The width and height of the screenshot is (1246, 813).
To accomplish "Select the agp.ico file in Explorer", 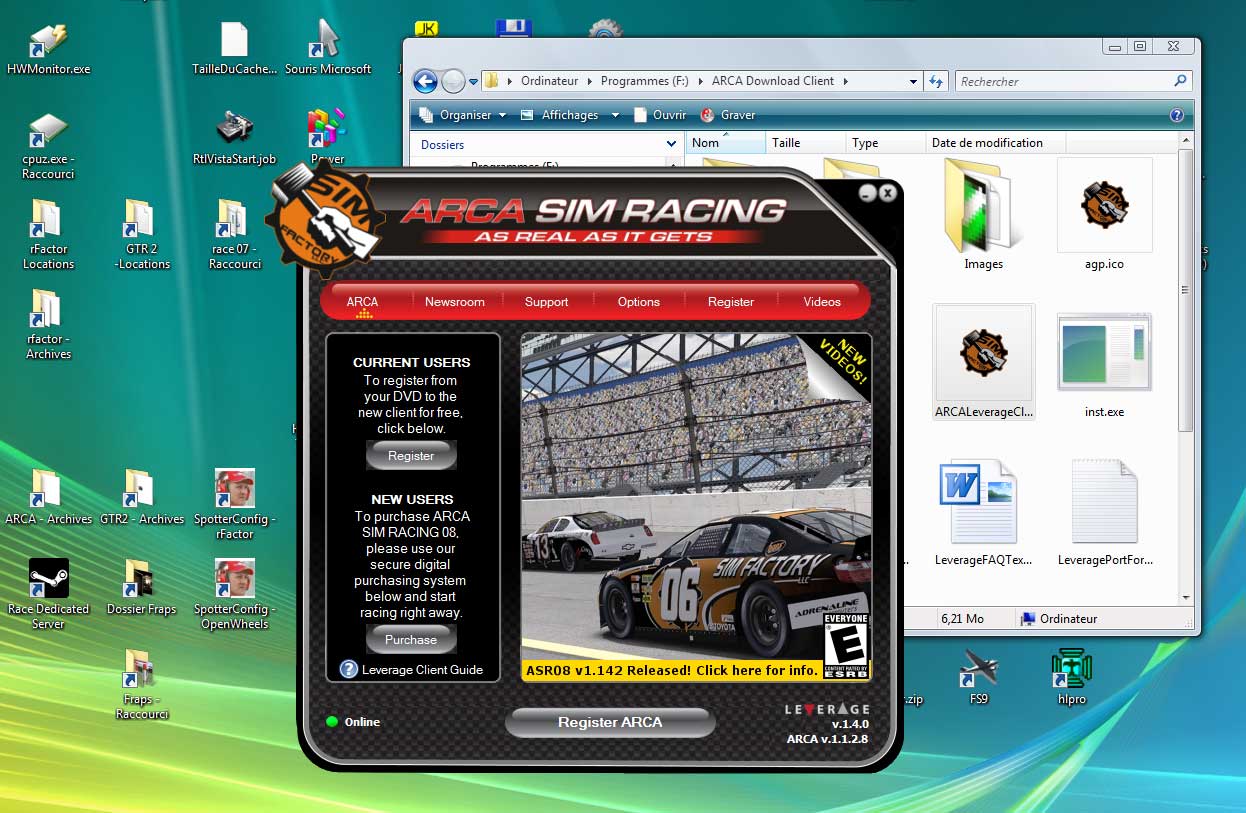I will (x=1104, y=214).
